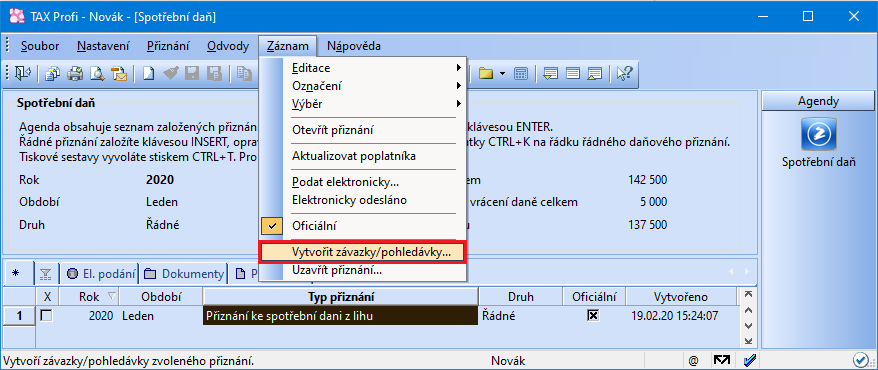Screen dimensions: 878x370
Task: Toggle the Oficiální checked menu entry
Action: pyautogui.click(x=363, y=226)
